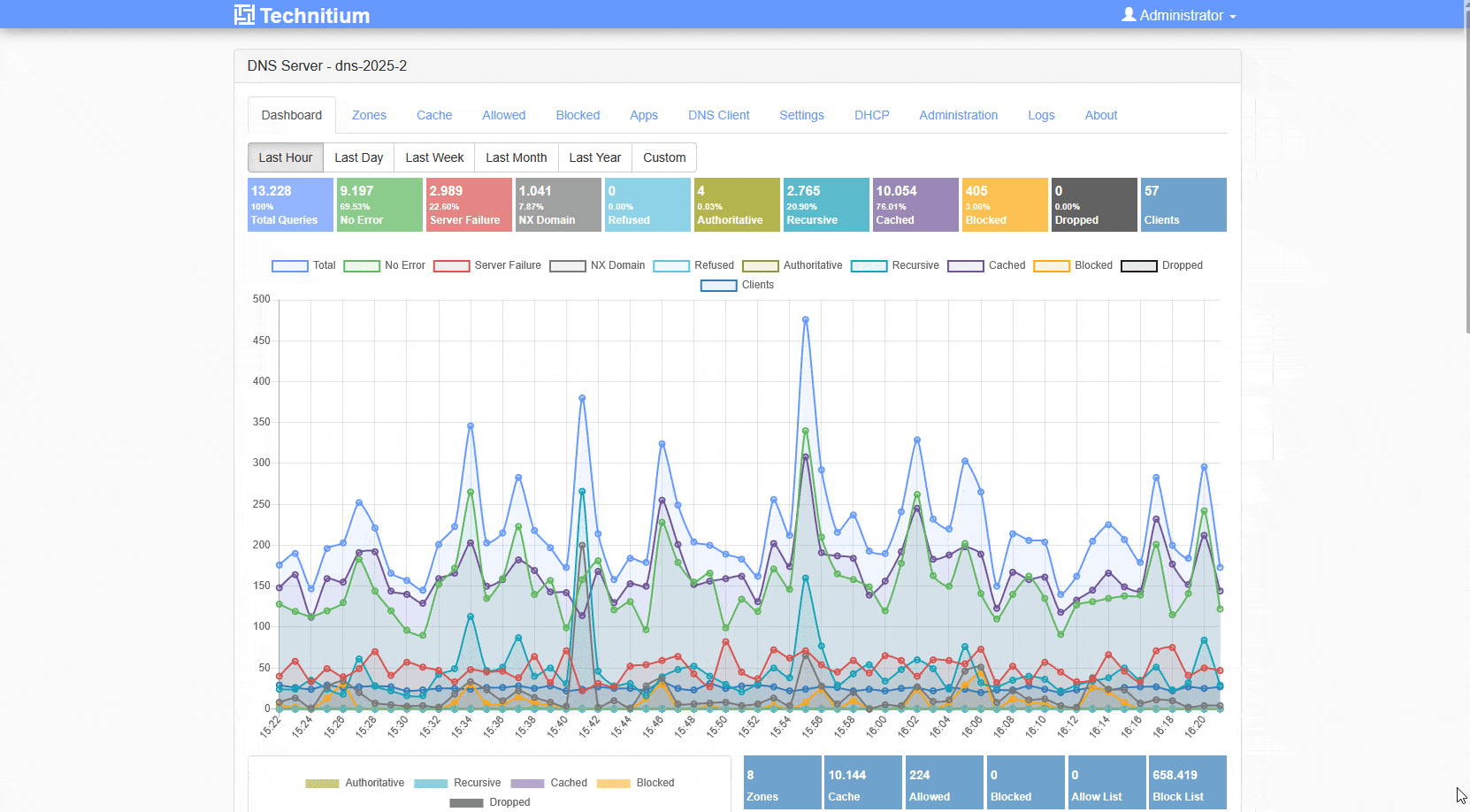This screenshot has width=1470, height=812.
Task: Toggle the Server Failure legend entry
Action: [x=486, y=265]
